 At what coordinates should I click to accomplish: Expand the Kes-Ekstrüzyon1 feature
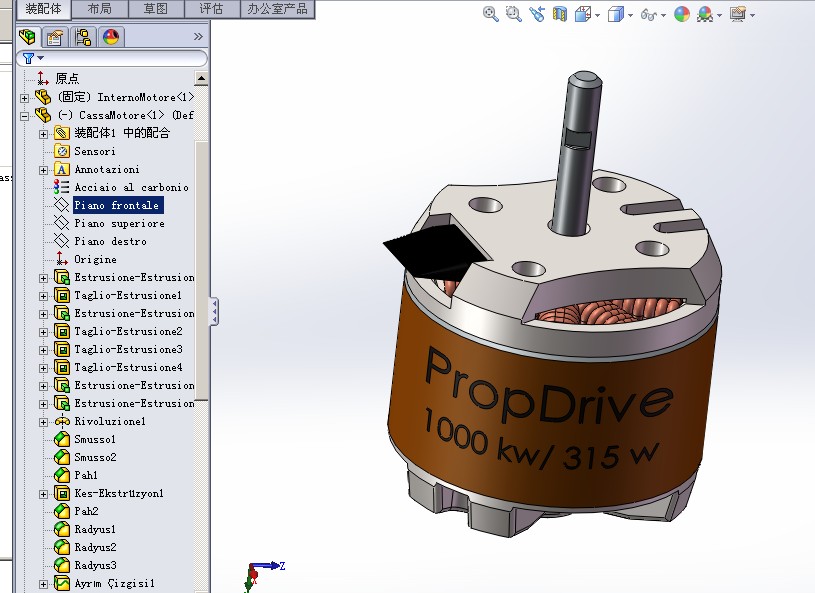(x=44, y=494)
